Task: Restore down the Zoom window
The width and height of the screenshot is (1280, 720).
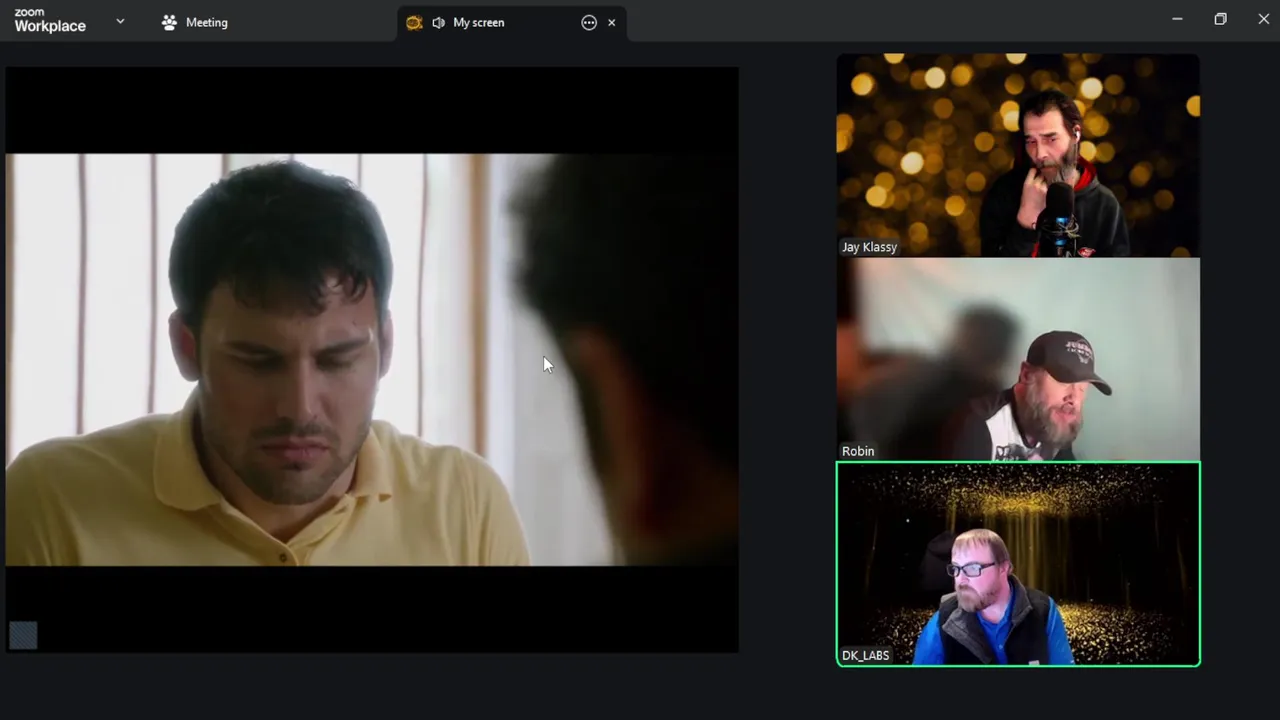Action: click(1220, 19)
